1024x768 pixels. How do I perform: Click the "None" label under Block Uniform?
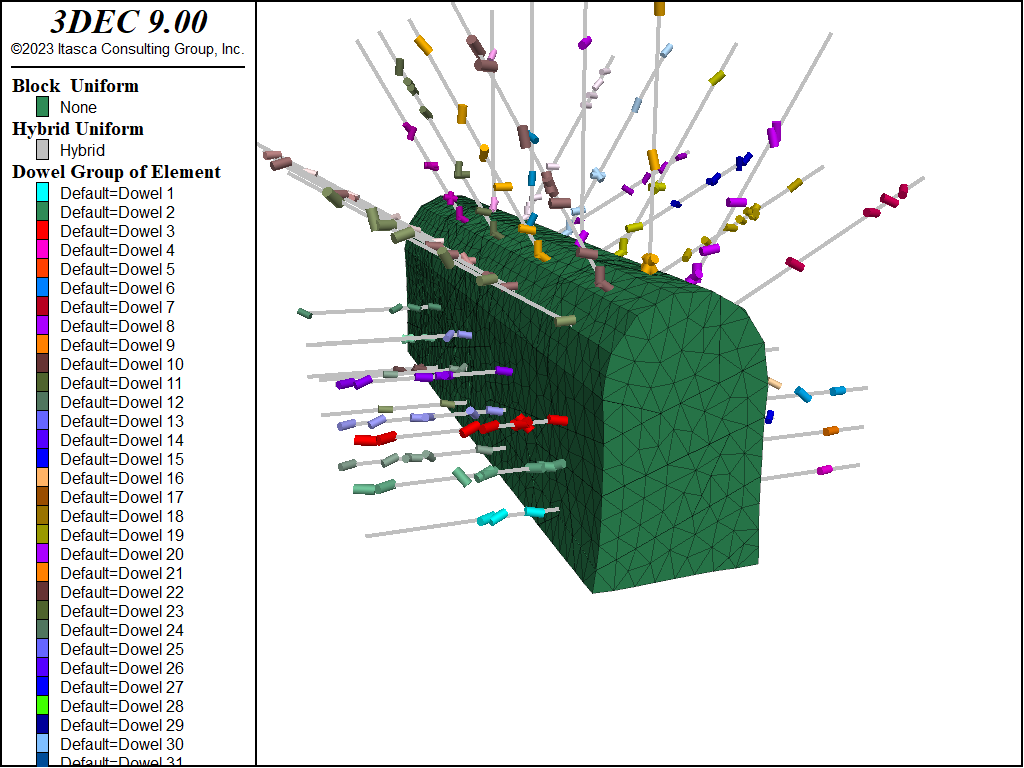coord(78,107)
